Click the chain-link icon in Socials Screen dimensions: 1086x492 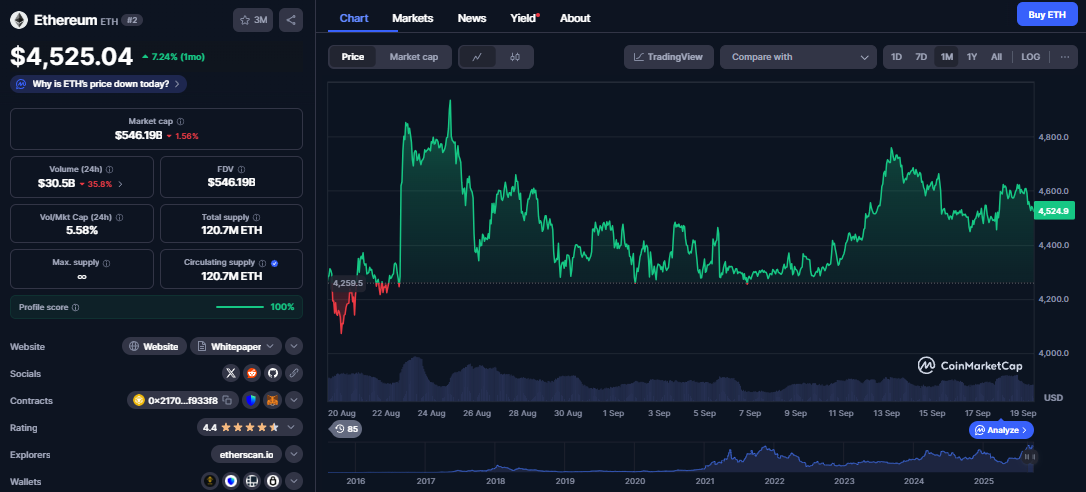[x=294, y=374]
